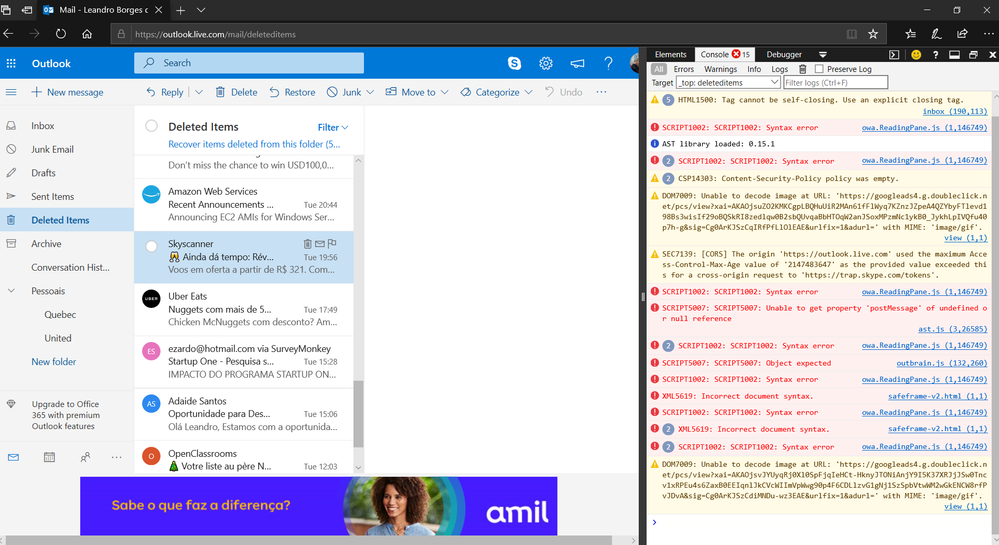Go to browser home page

87,34
